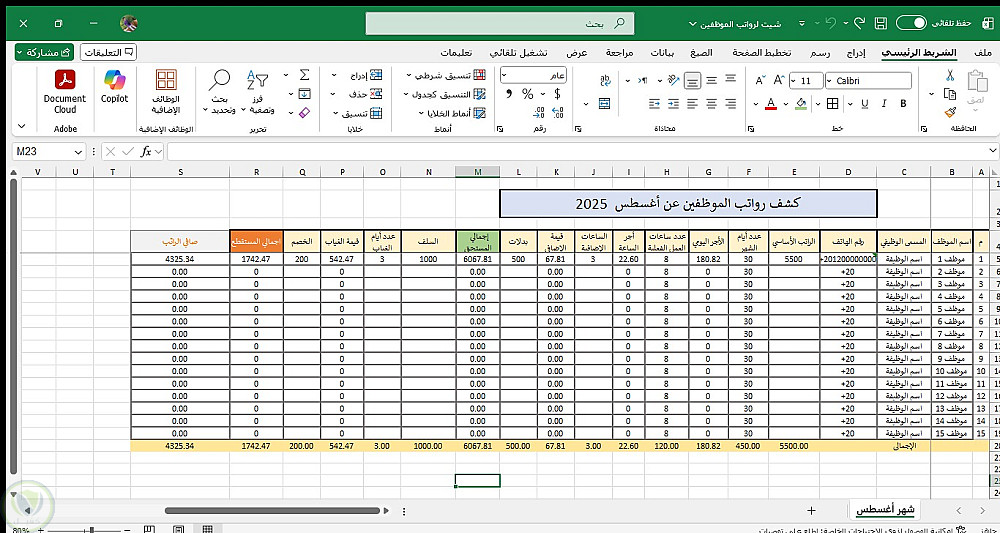Click the horizontal scrollbar thumb

pos(273,510)
